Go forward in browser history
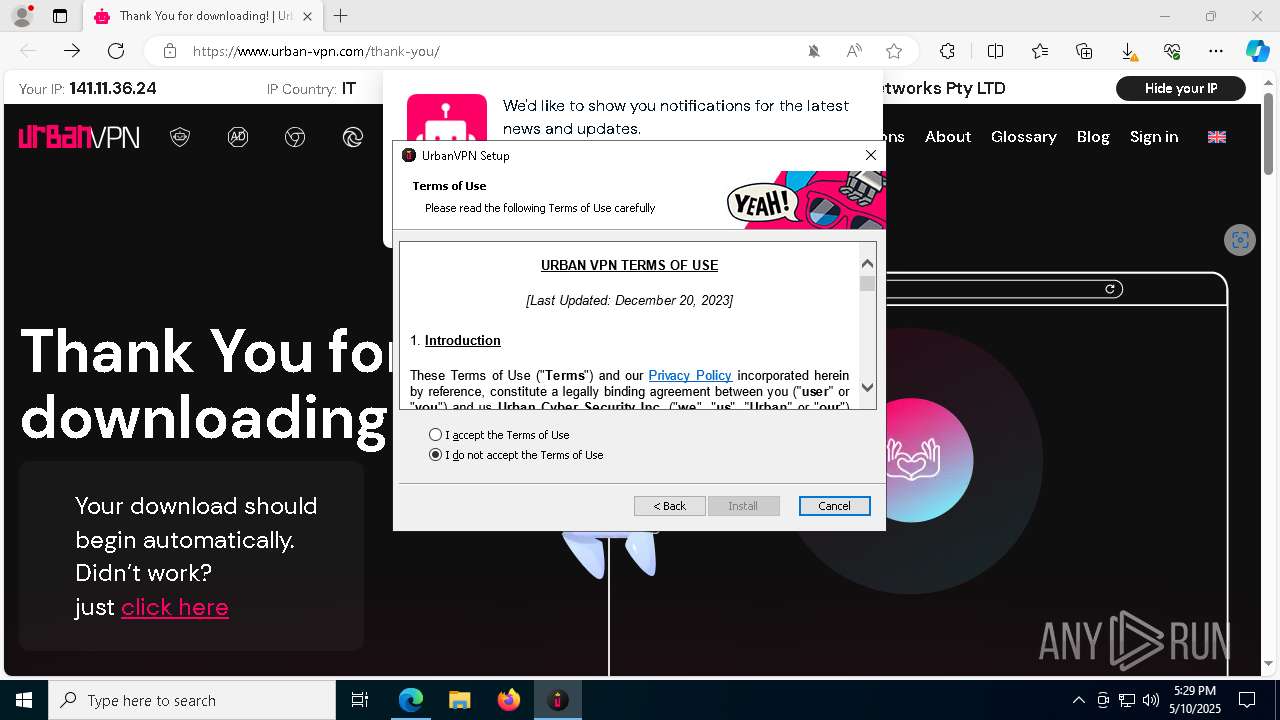Screen dimensions: 1280x720 click(x=72, y=51)
